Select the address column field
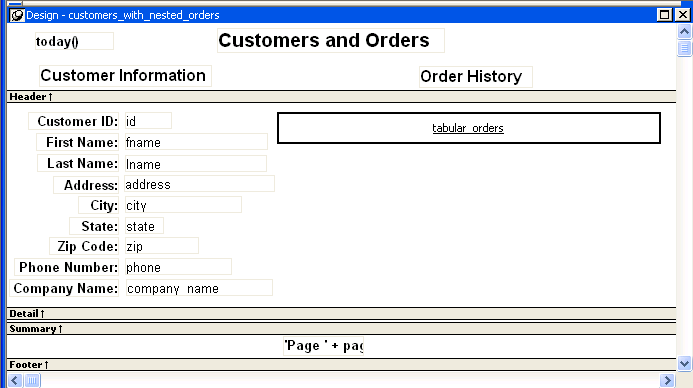Screen dimensions: 693x388 (199, 184)
